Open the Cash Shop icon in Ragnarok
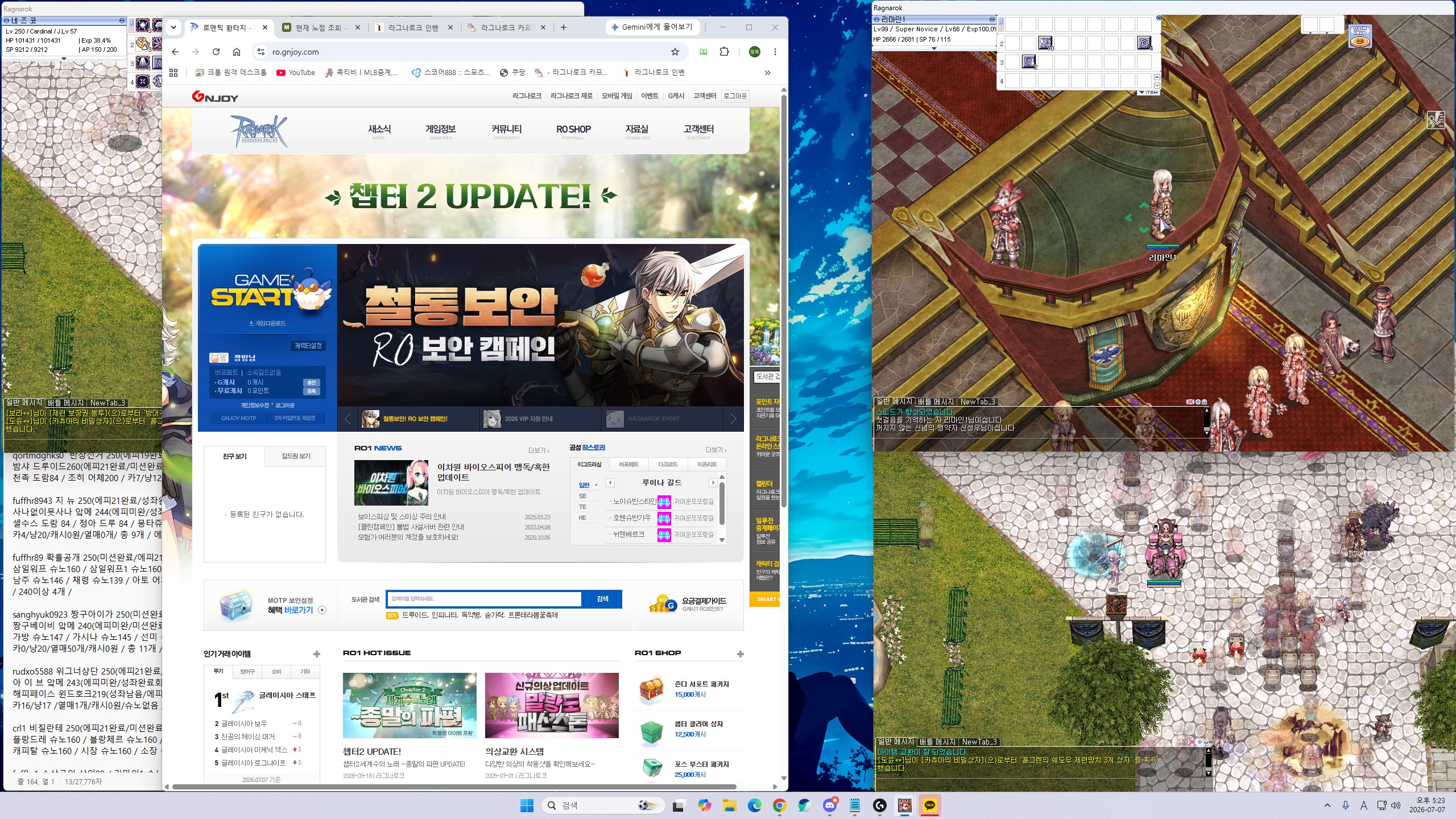The width and height of the screenshot is (1456, 819). pos(1360,36)
